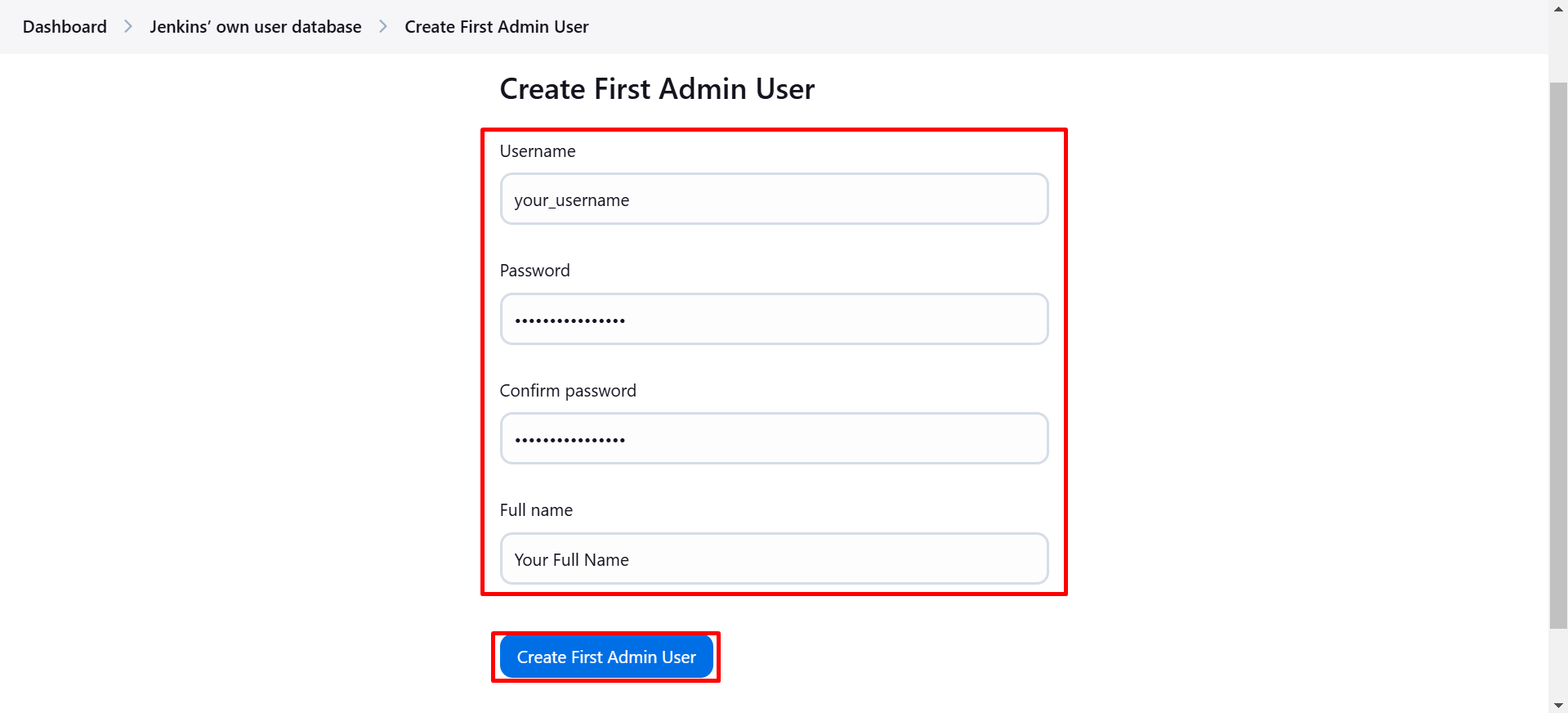The image size is (1568, 713).
Task: Click the Password field label
Action: 534,270
